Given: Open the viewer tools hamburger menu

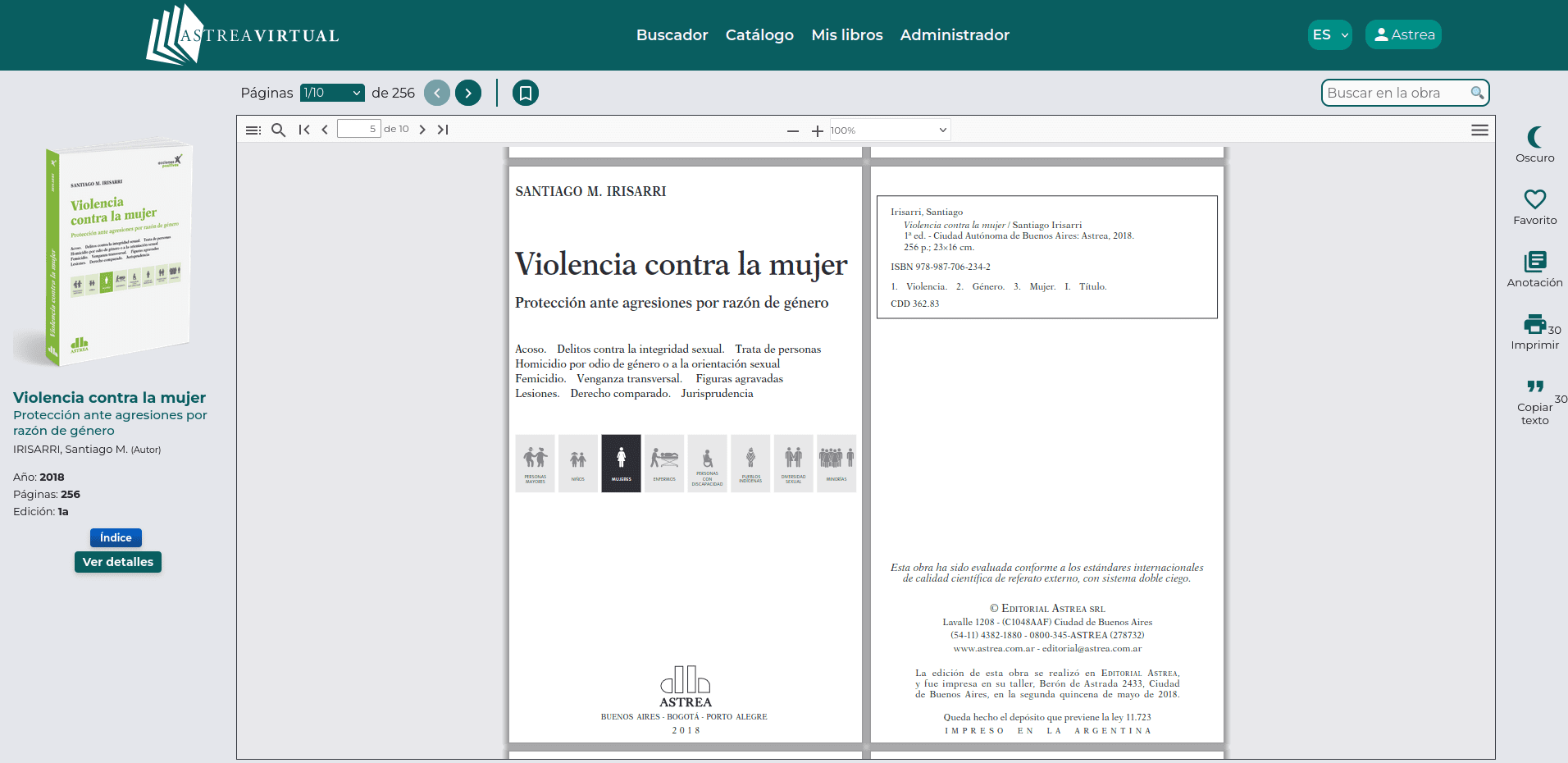Looking at the screenshot, I should 1479,130.
